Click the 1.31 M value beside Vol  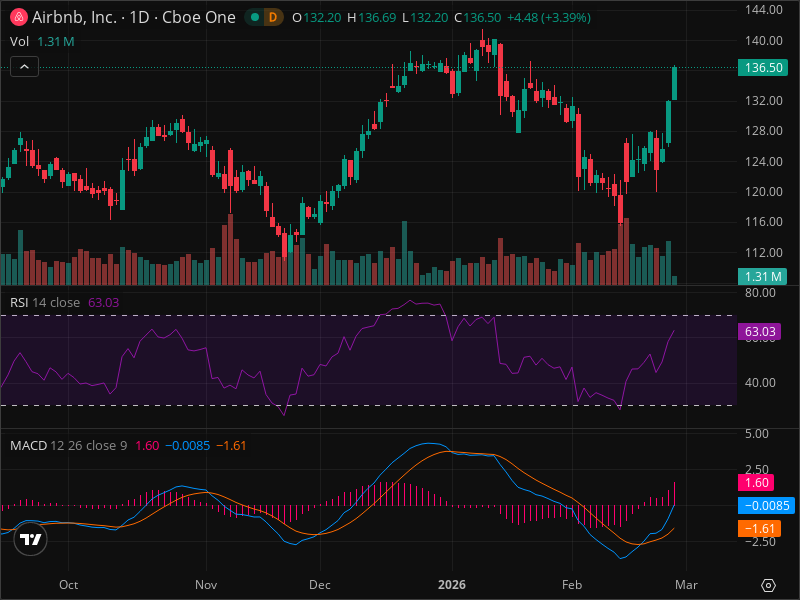pos(56,41)
